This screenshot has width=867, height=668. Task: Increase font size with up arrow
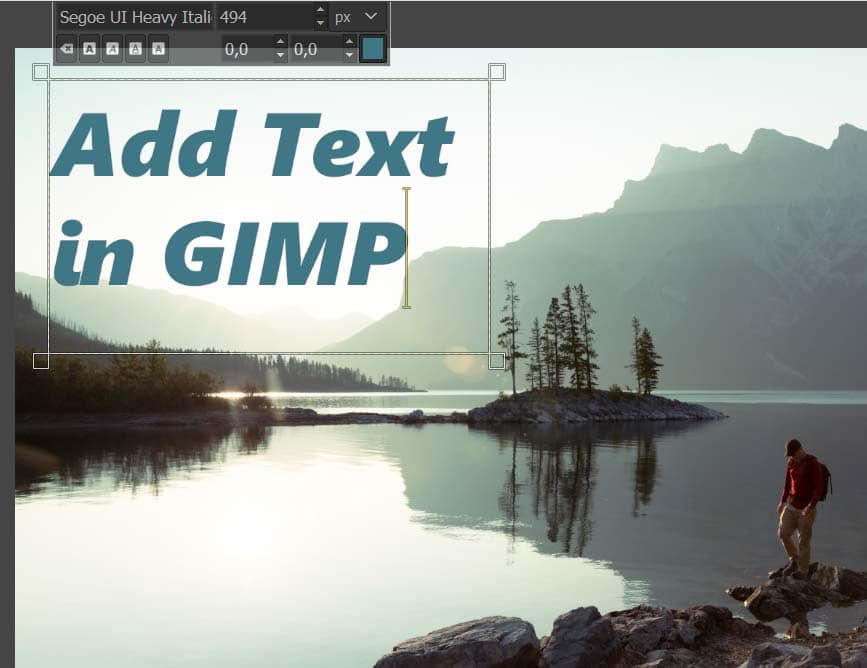pos(320,11)
